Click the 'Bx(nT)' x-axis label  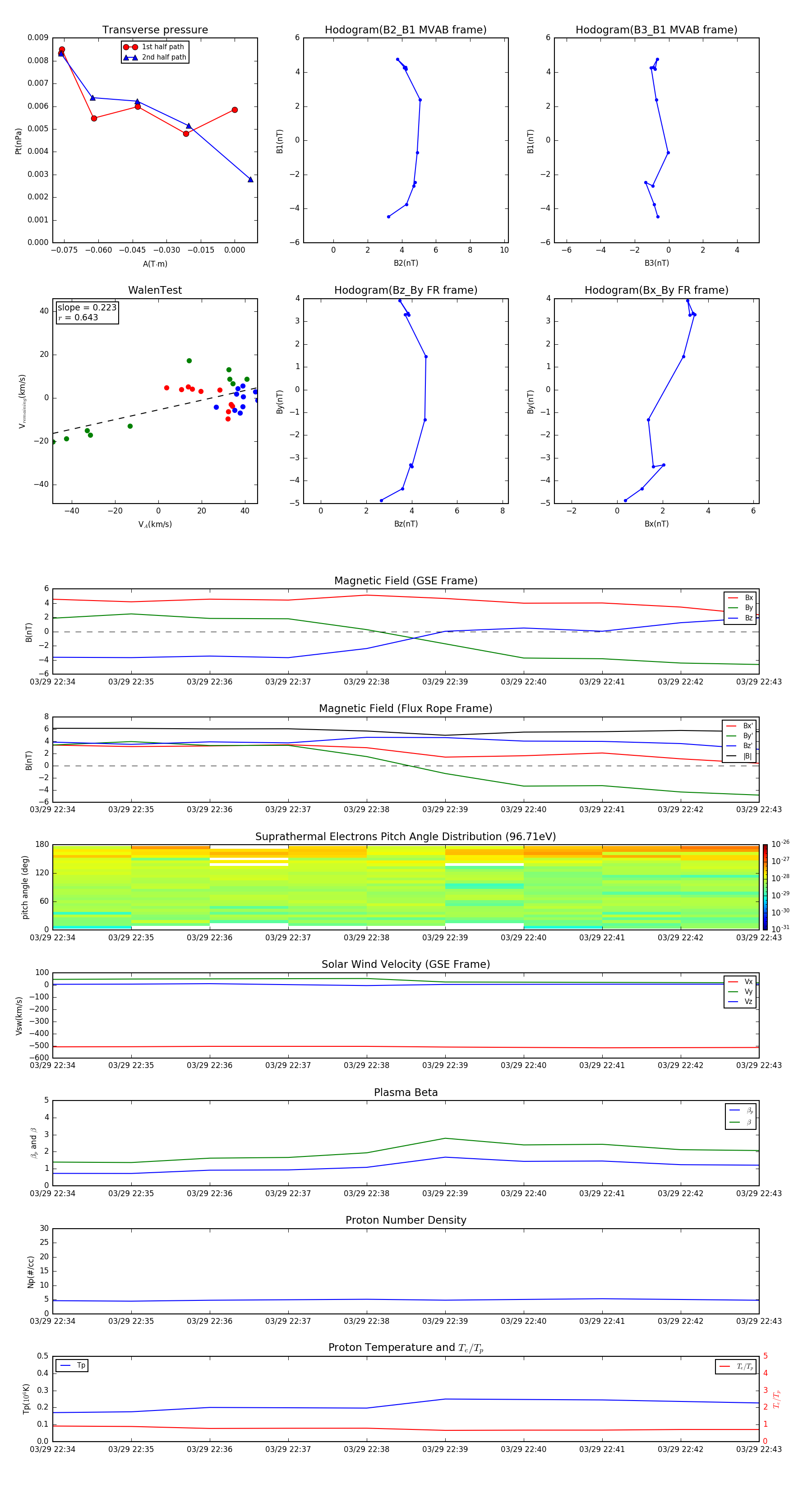point(656,524)
